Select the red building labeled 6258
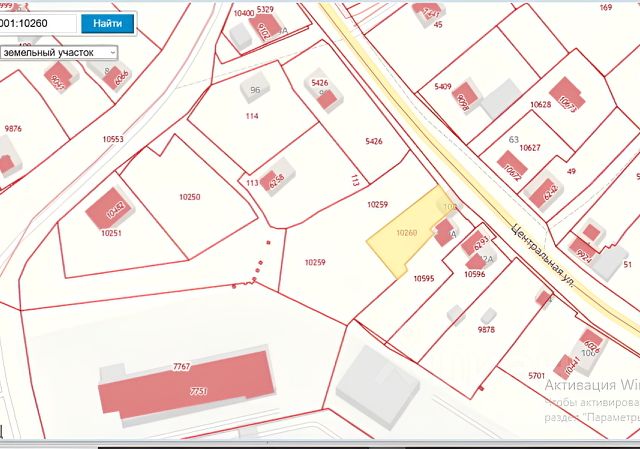640x449 pixels. [x=269, y=180]
